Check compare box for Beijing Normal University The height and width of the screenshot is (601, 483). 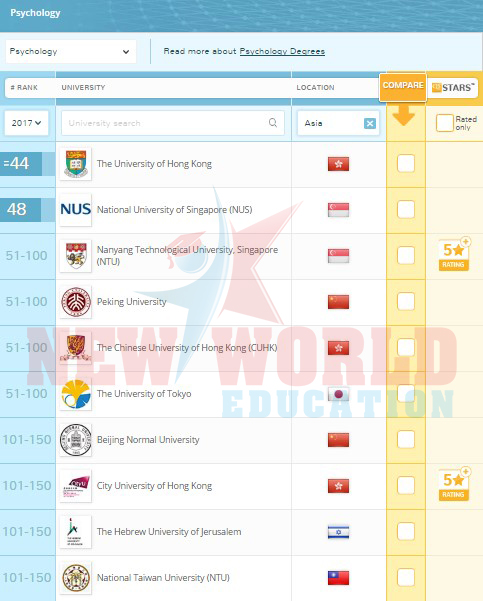[x=406, y=439]
